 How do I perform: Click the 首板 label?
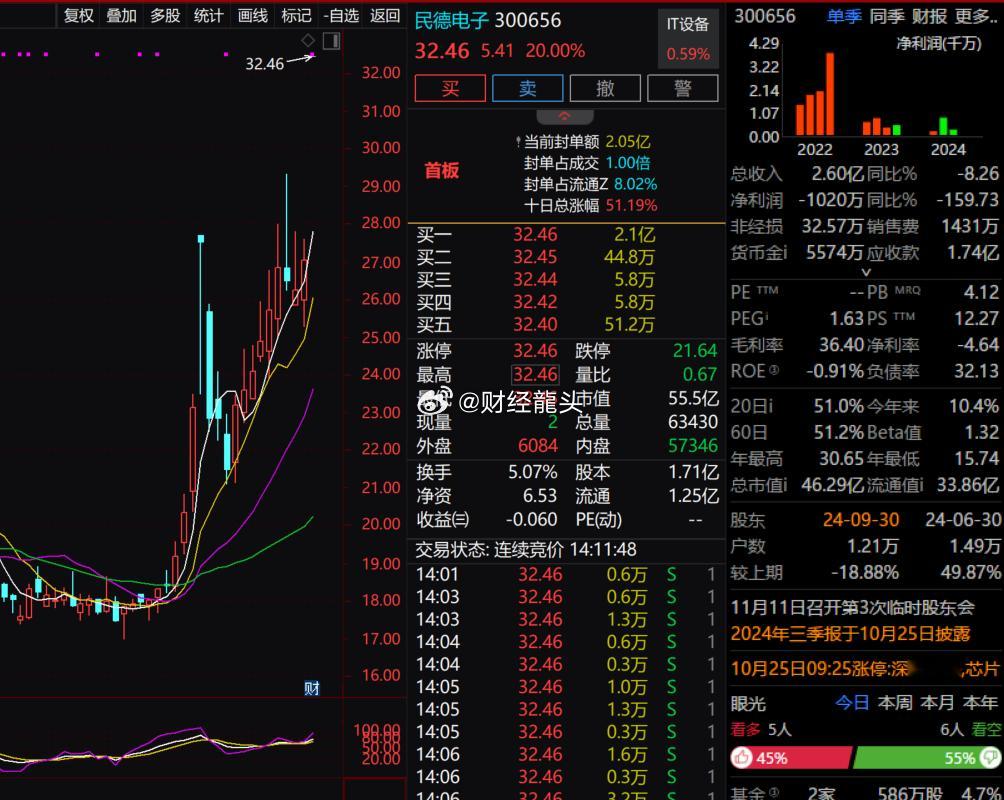(442, 170)
